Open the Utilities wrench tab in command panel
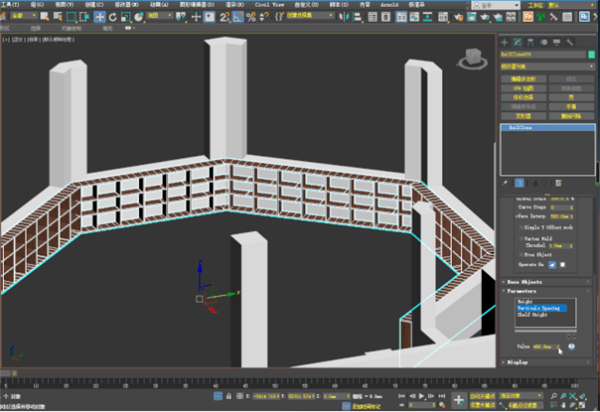 570,43
